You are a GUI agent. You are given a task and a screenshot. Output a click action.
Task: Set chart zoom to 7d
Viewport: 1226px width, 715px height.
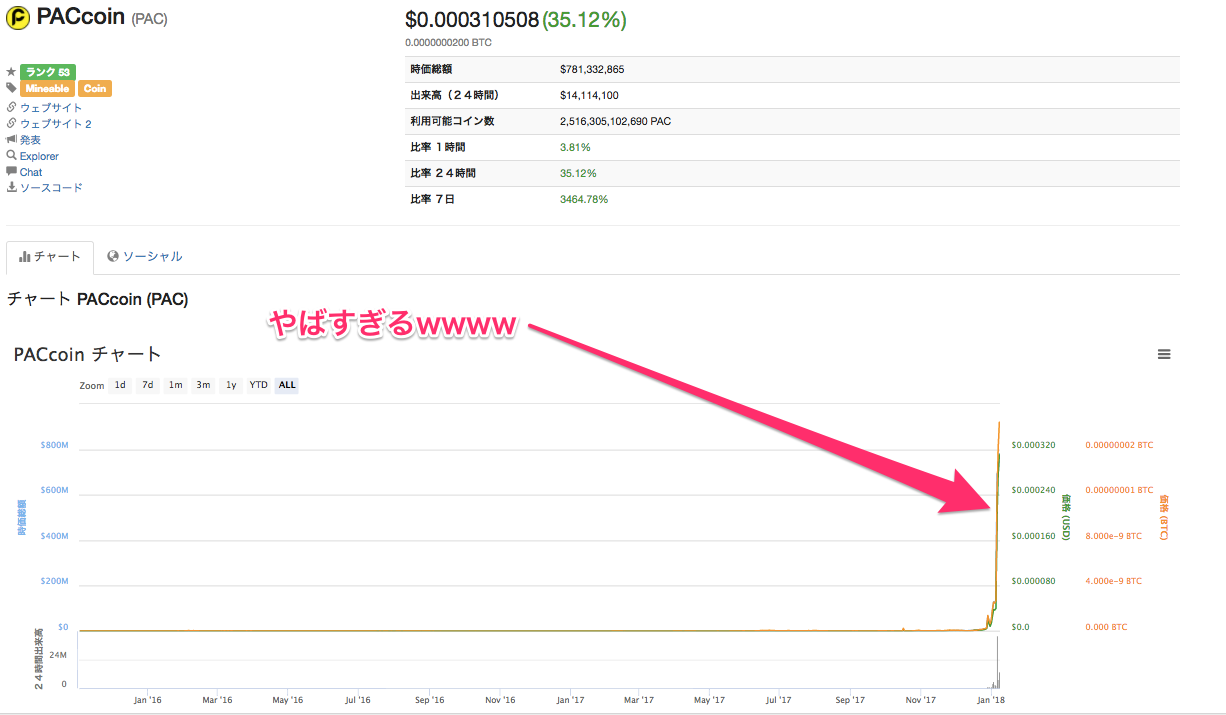147,385
